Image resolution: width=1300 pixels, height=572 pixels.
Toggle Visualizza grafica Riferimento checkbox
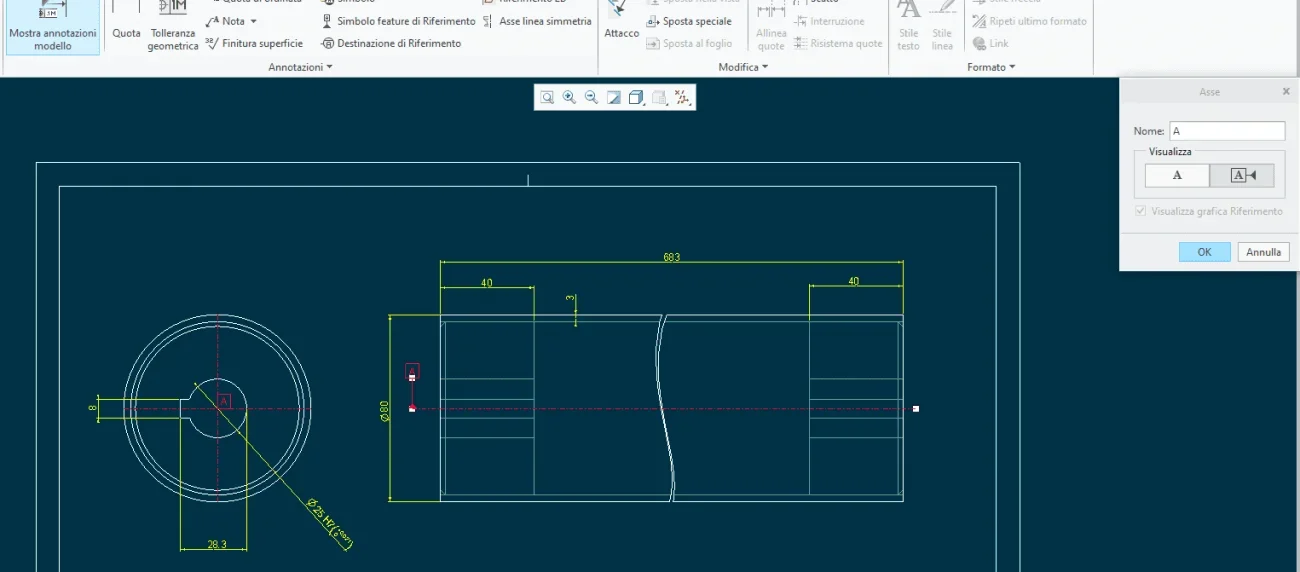point(1140,211)
